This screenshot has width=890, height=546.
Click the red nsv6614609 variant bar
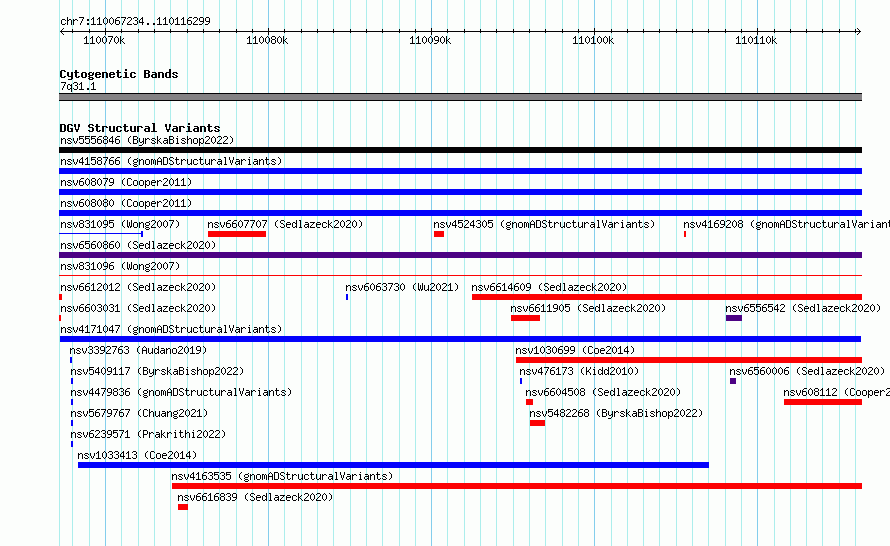pyautogui.click(x=667, y=297)
